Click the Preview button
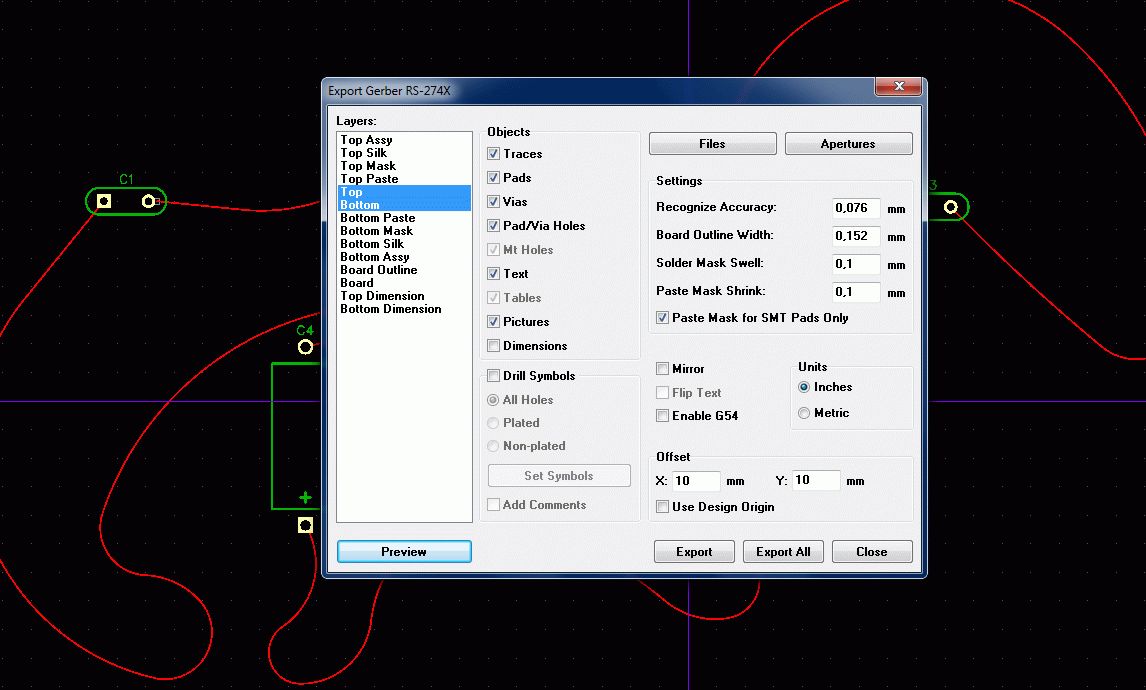The width and height of the screenshot is (1146, 690). click(x=404, y=552)
